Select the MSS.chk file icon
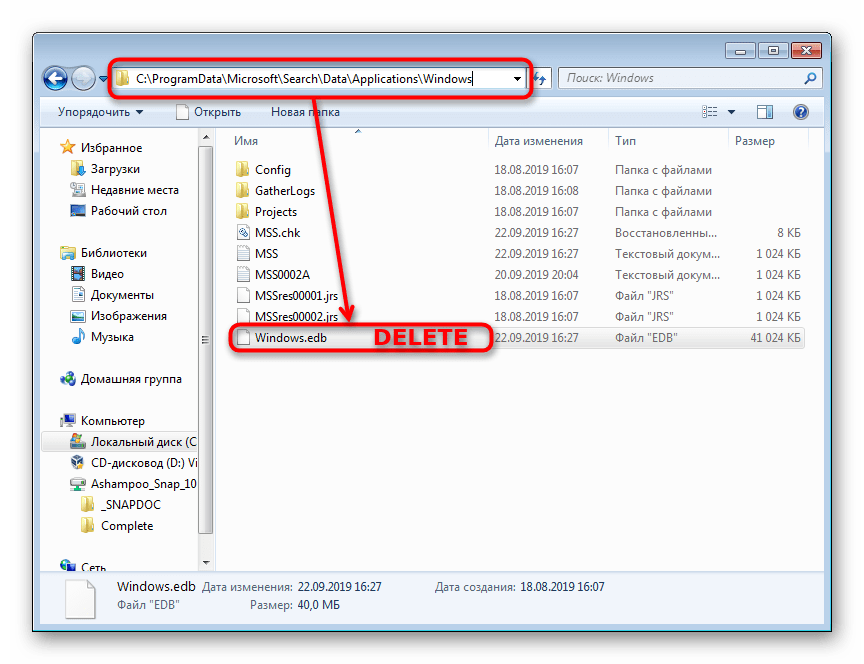 (242, 233)
